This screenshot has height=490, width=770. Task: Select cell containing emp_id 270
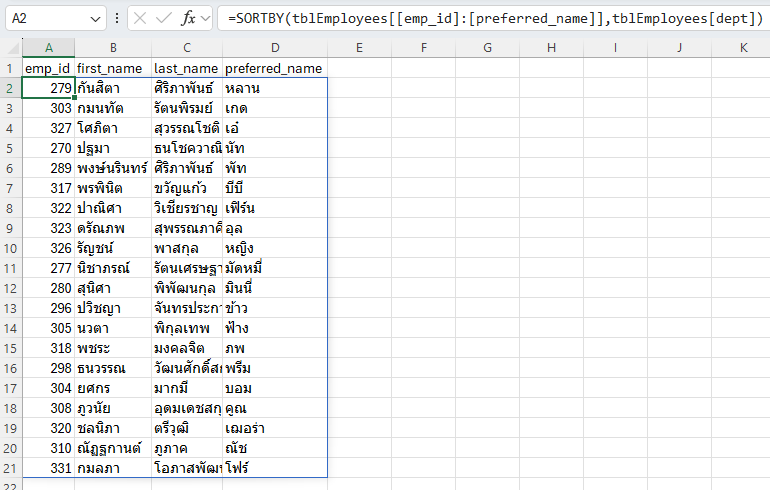pyautogui.click(x=49, y=148)
